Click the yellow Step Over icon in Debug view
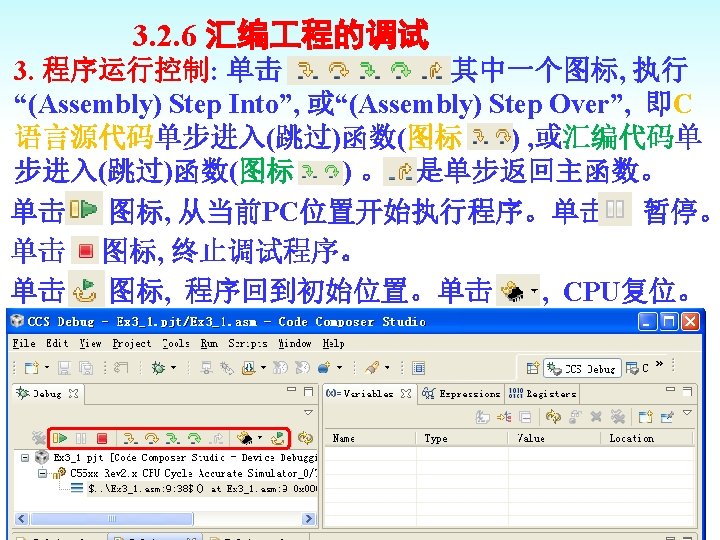 click(152, 438)
